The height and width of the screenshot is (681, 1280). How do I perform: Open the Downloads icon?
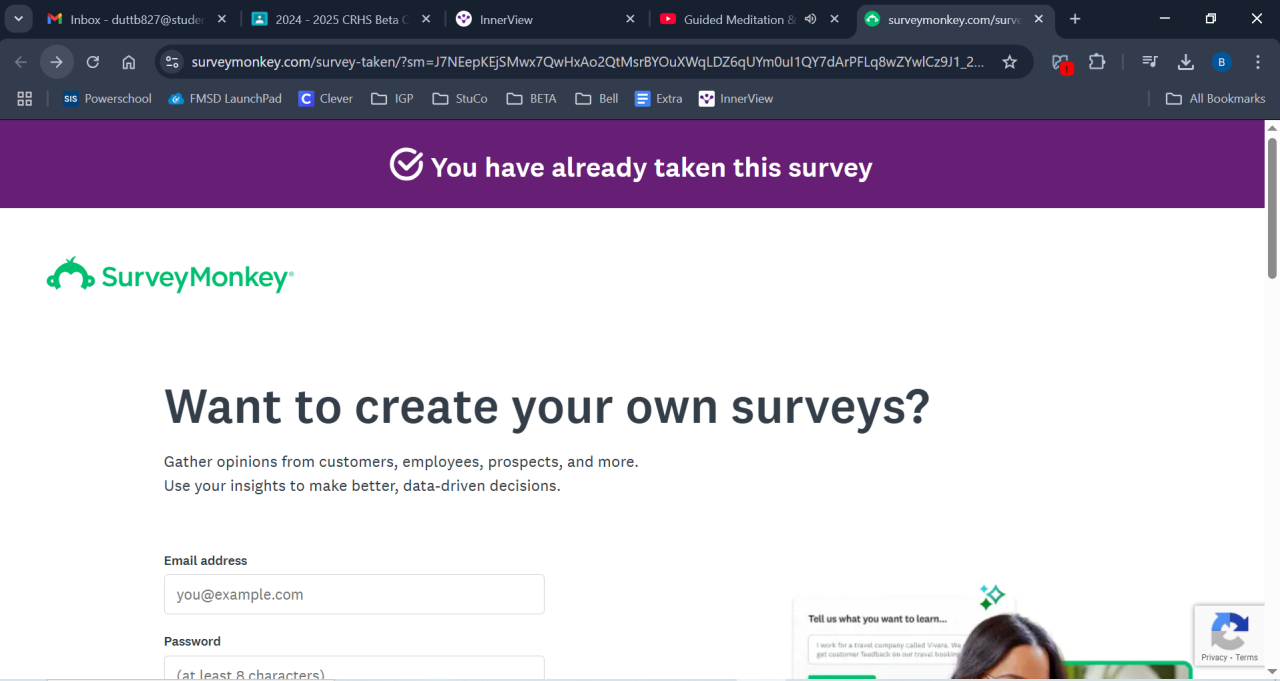point(1186,62)
